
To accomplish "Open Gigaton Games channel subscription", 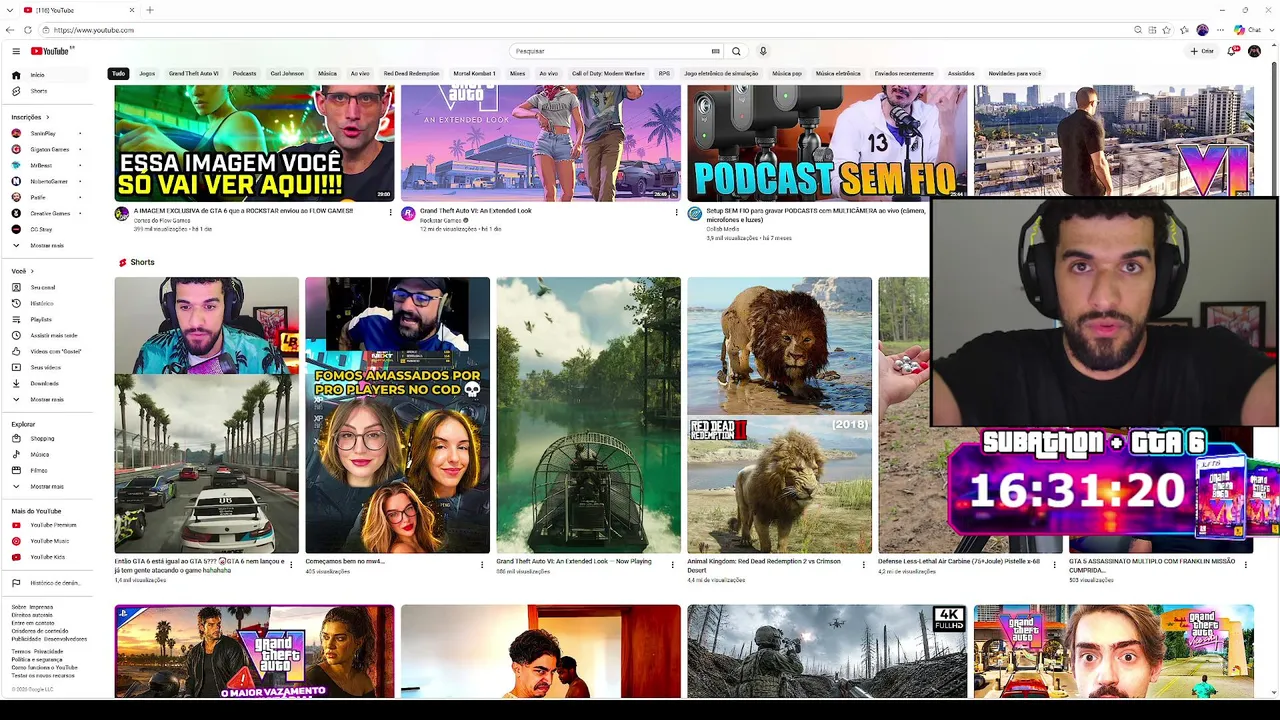I will pos(50,149).
